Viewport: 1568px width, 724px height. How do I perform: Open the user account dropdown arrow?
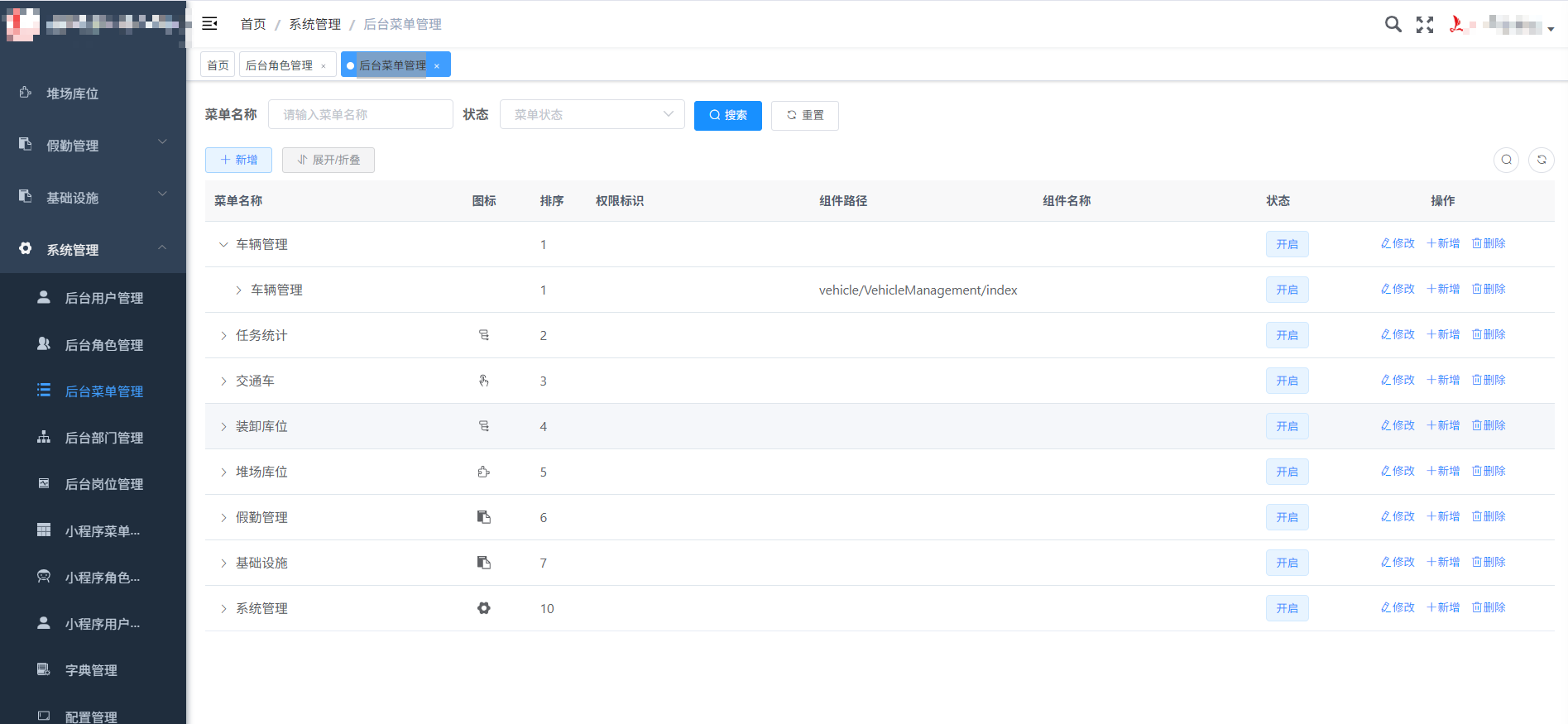click(1551, 29)
